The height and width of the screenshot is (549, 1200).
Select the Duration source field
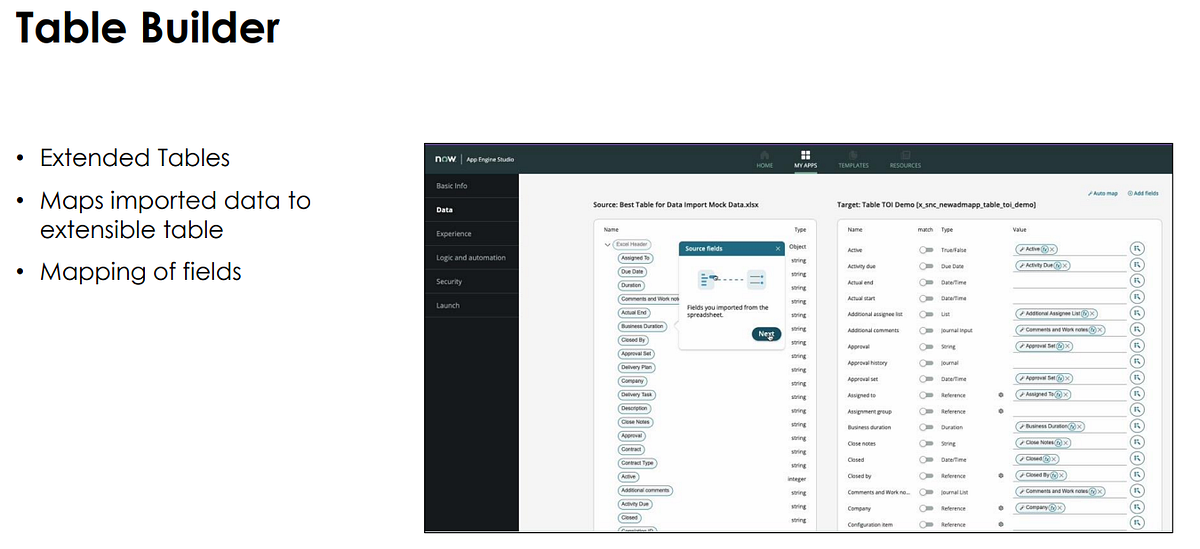point(631,285)
